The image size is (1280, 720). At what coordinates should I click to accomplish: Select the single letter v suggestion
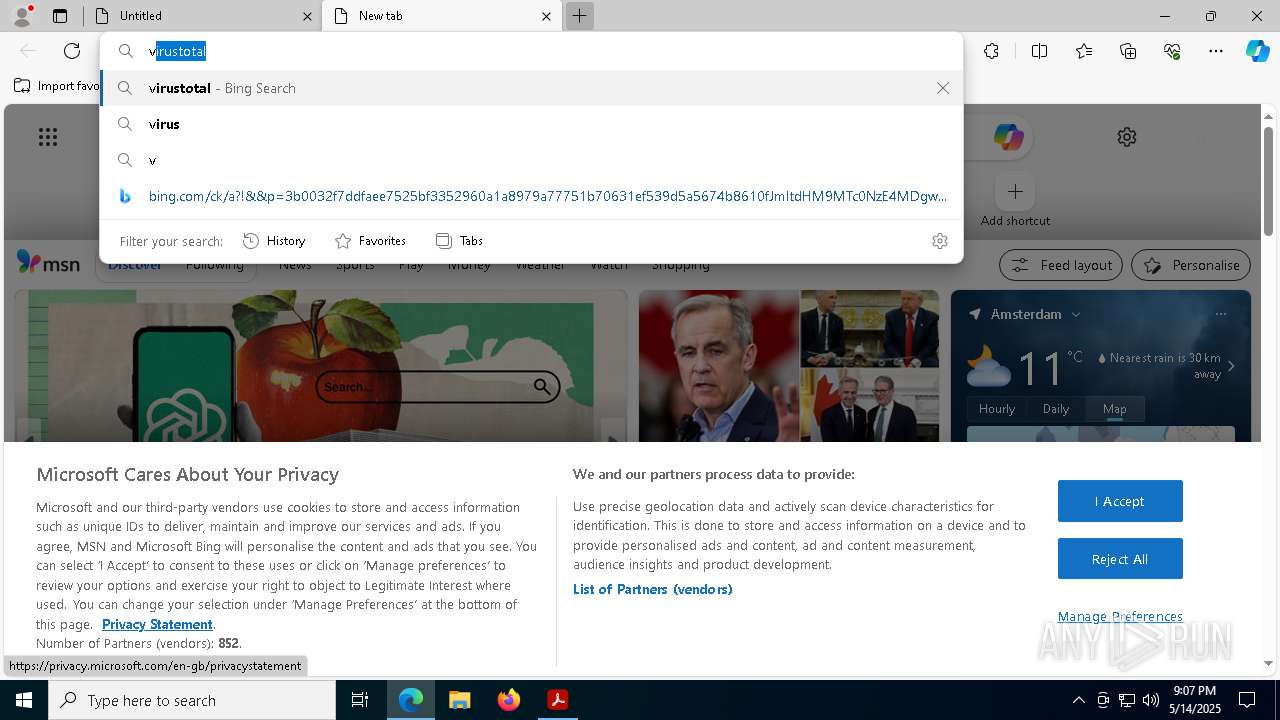531,160
